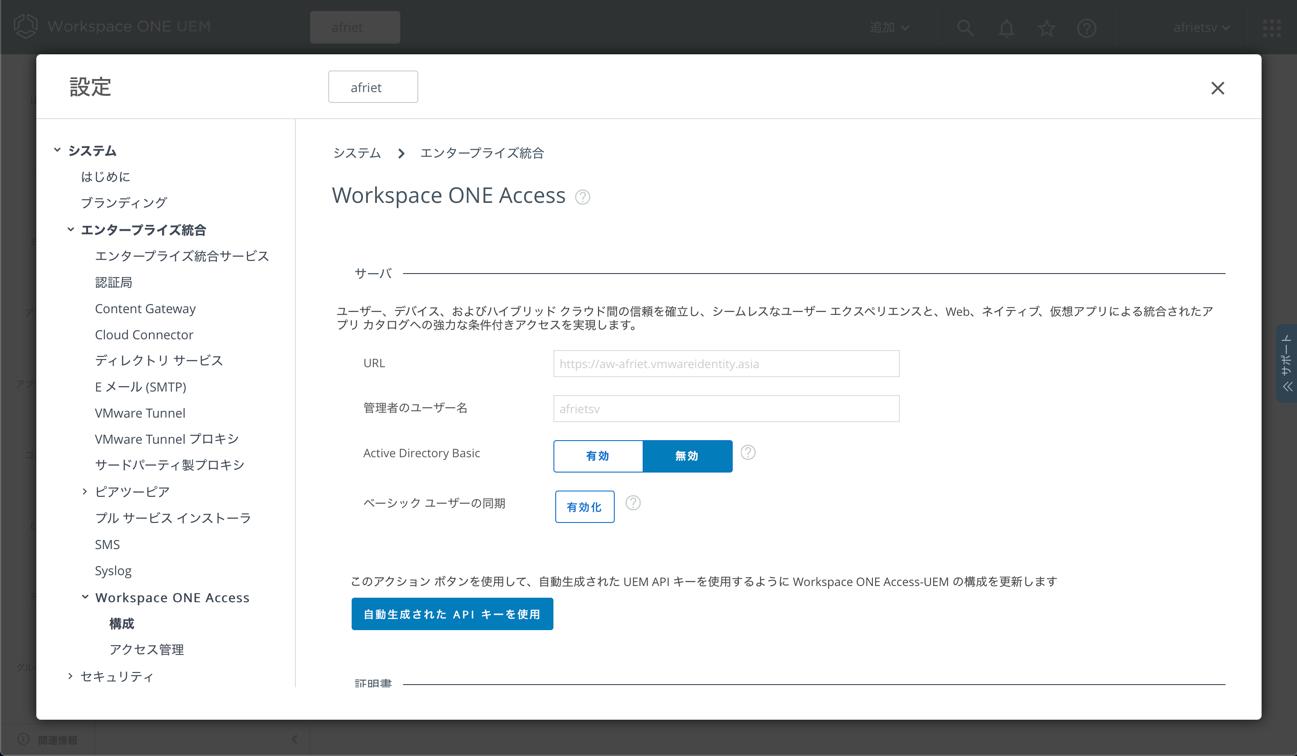1297x756 pixels.
Task: Click システム breadcrumb link
Action: pos(357,153)
